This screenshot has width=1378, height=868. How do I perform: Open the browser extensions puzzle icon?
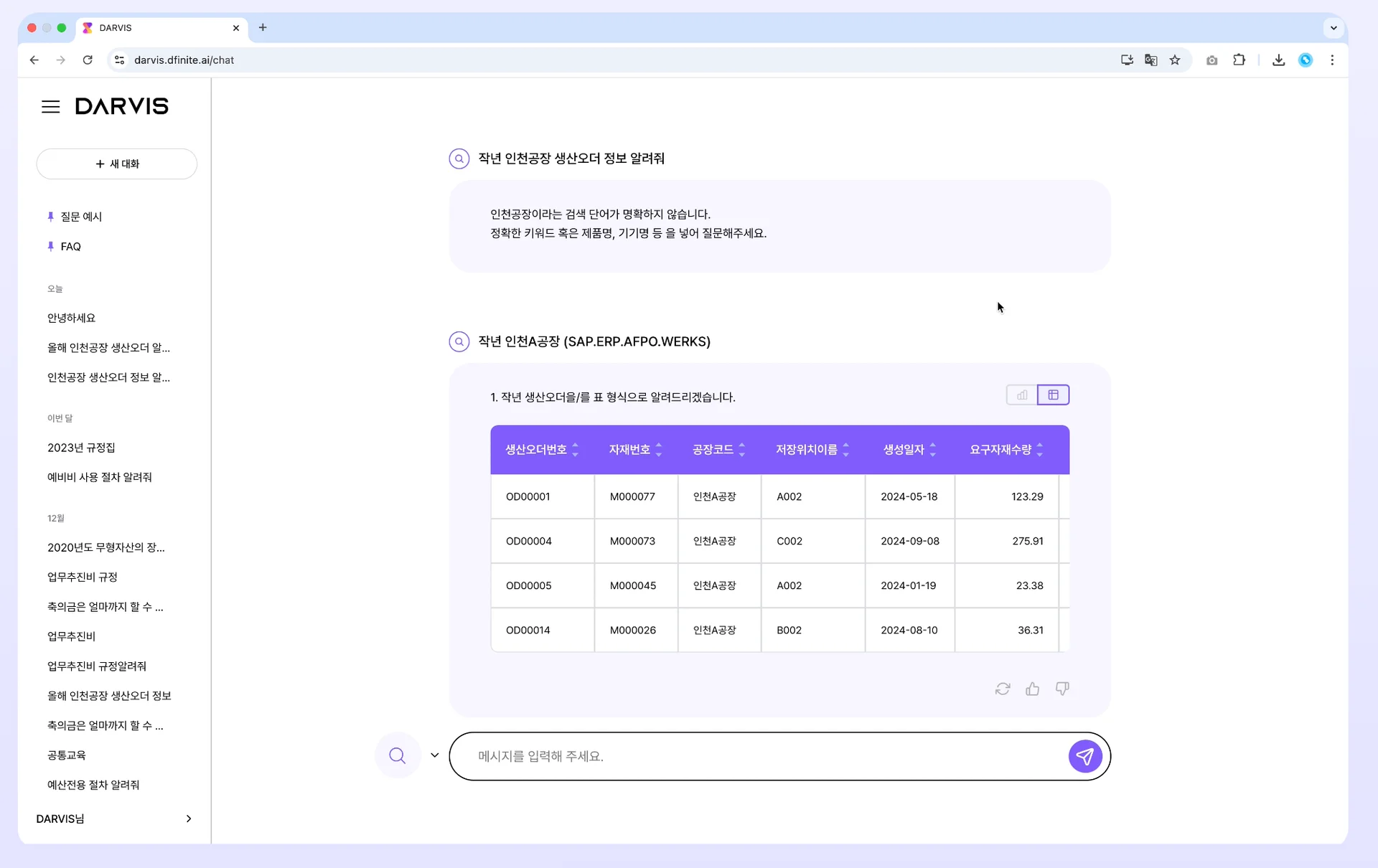point(1239,60)
